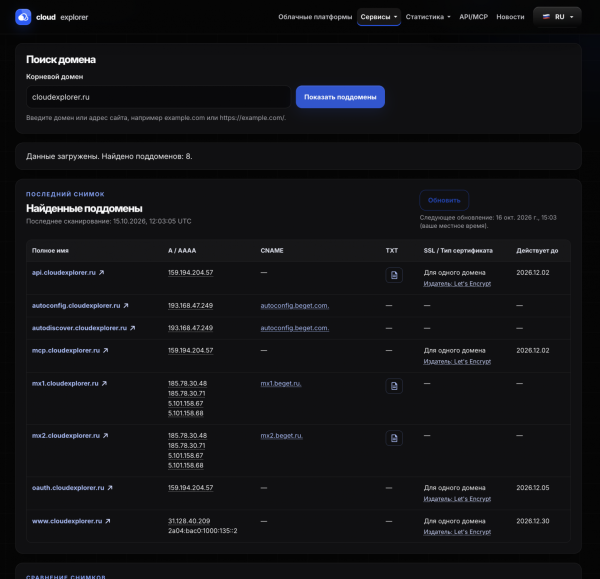Image resolution: width=600 pixels, height=579 pixels.
Task: Click IP 5.101.158.67 in mx1 row
Action: [186, 403]
